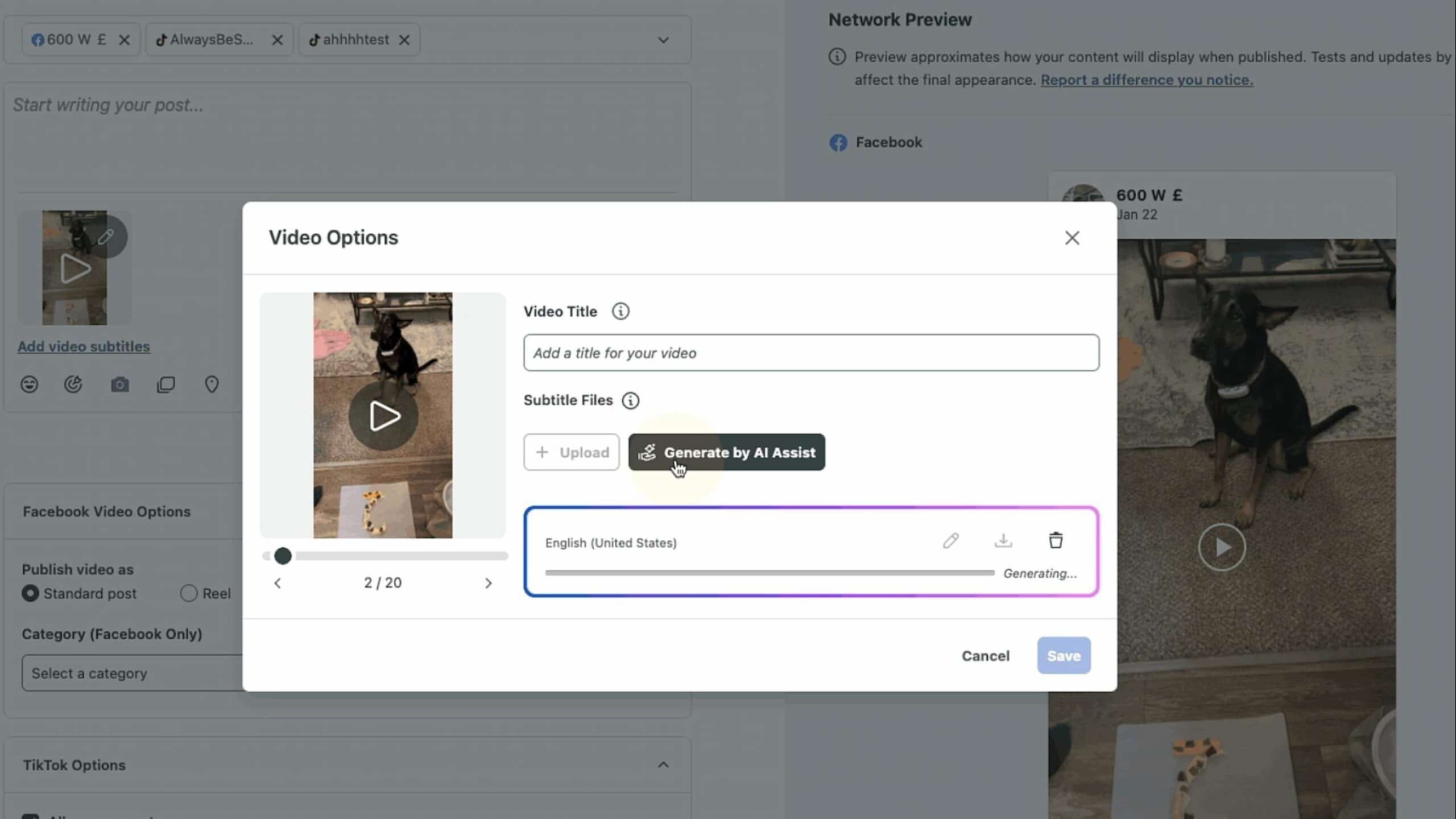Select the camera icon to attach media
Screen dimensions: 1456x819
click(120, 384)
